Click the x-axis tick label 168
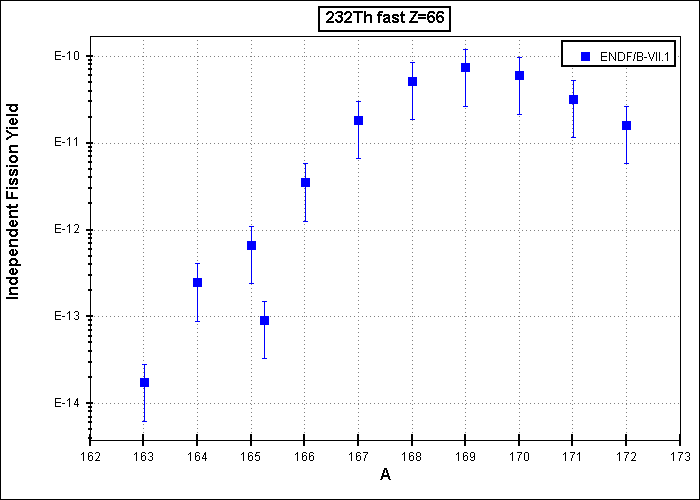This screenshot has width=700, height=500. (x=412, y=457)
